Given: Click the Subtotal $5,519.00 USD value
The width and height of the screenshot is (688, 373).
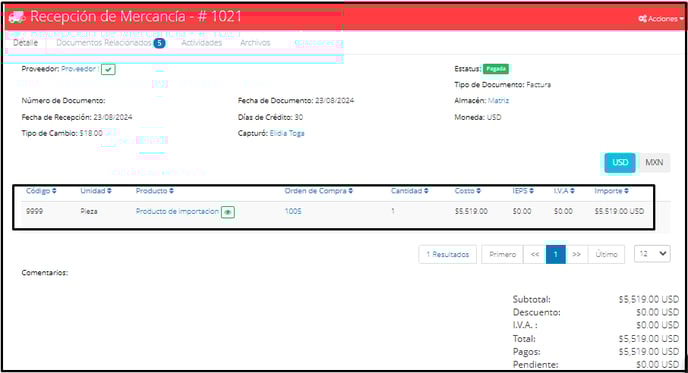Looking at the screenshot, I should click(x=649, y=299).
